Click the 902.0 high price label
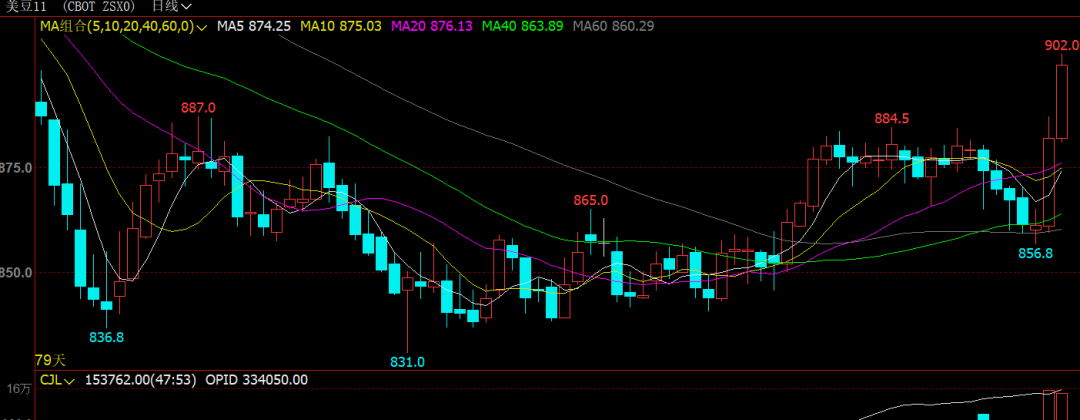The width and height of the screenshot is (1080, 420). 1061,45
